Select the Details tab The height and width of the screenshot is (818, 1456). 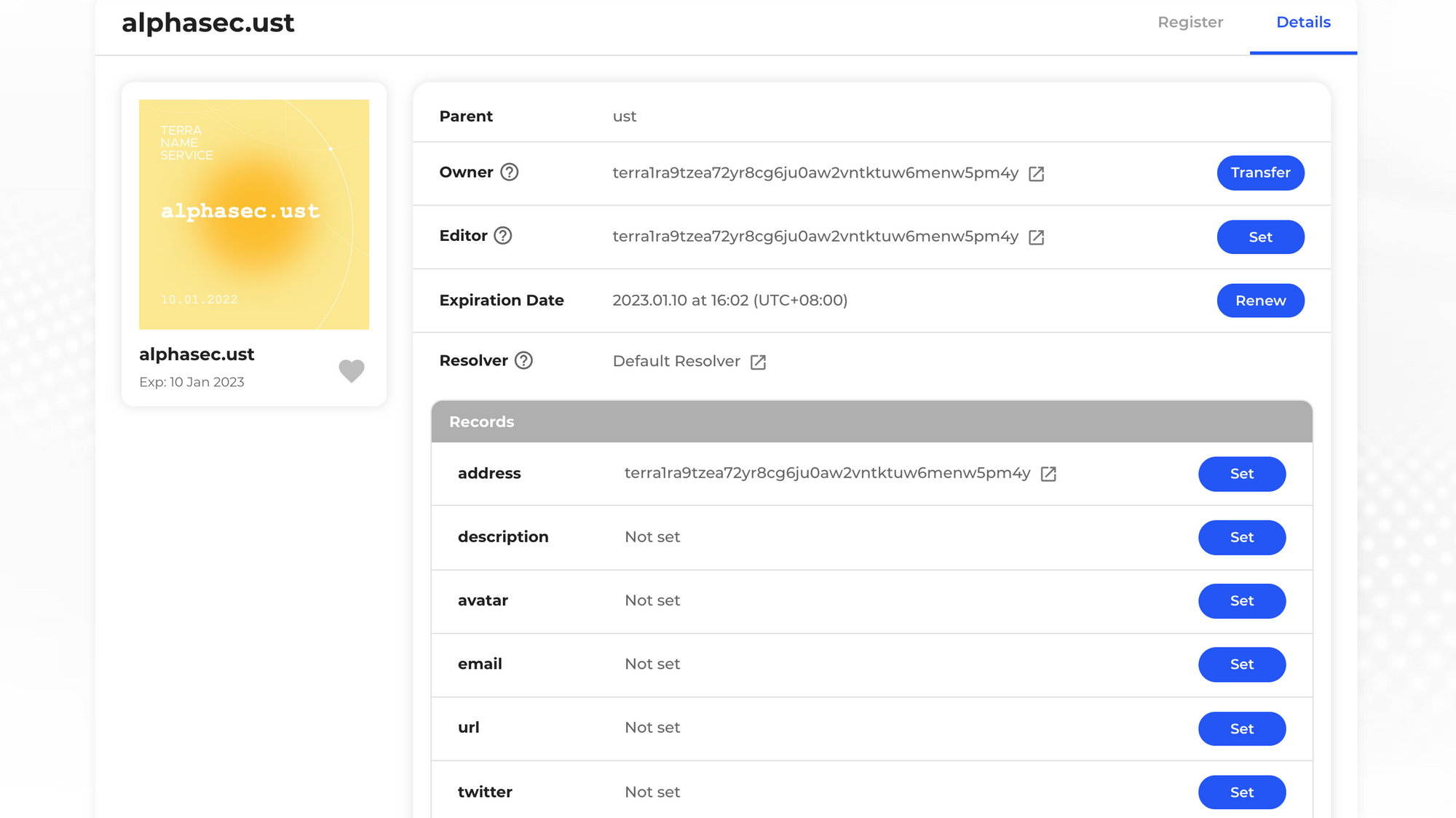click(x=1303, y=22)
